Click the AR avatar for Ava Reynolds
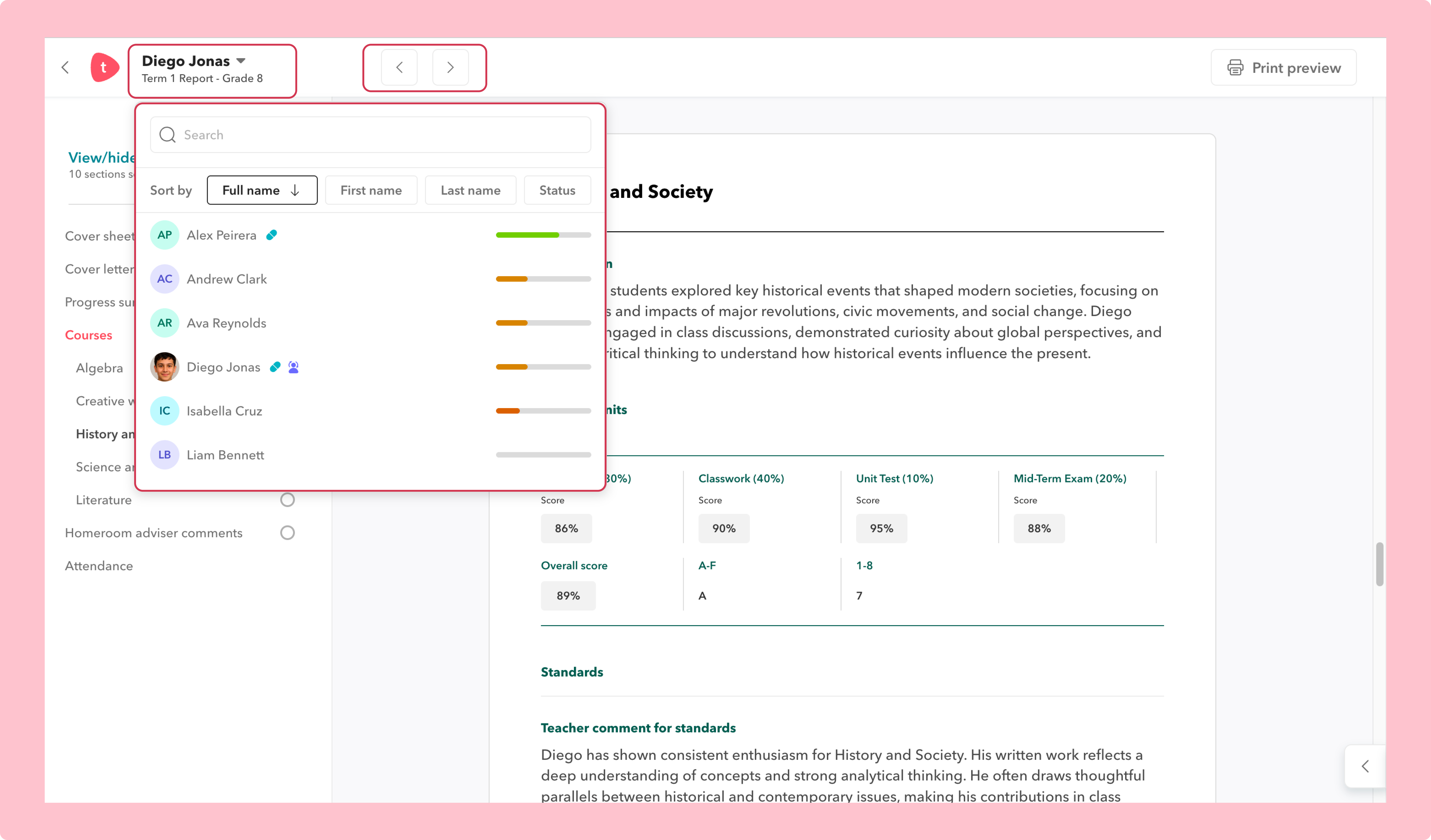1431x840 pixels. (165, 323)
